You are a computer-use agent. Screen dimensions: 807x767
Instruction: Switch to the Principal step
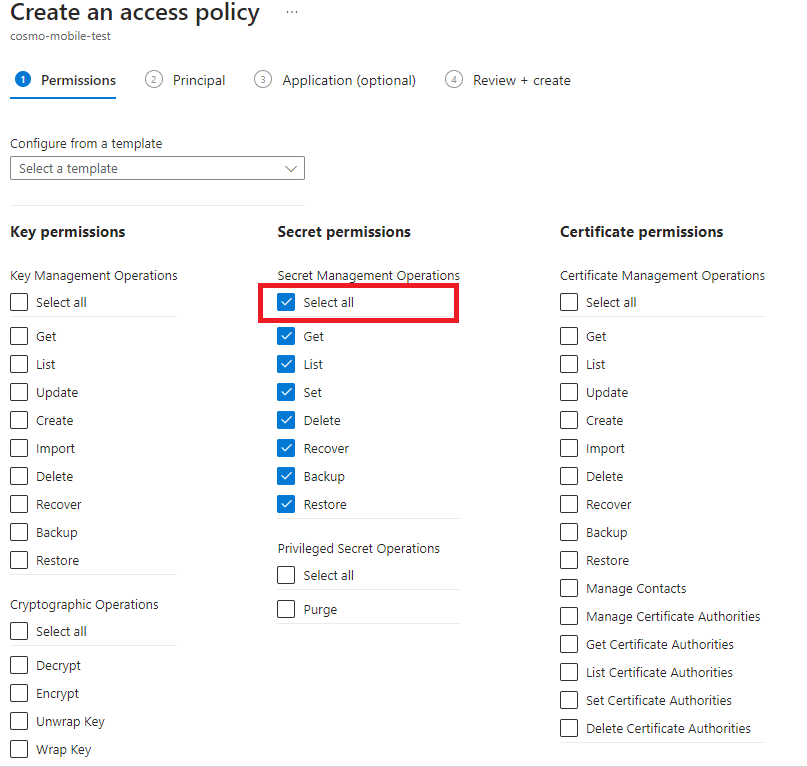point(198,79)
